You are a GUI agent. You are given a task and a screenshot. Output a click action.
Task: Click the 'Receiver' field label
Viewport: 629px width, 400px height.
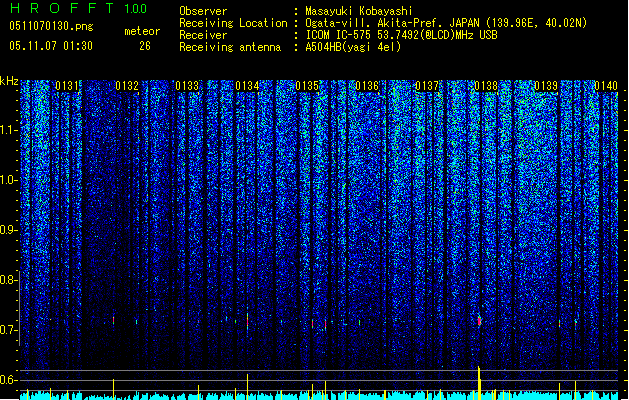(x=203, y=35)
